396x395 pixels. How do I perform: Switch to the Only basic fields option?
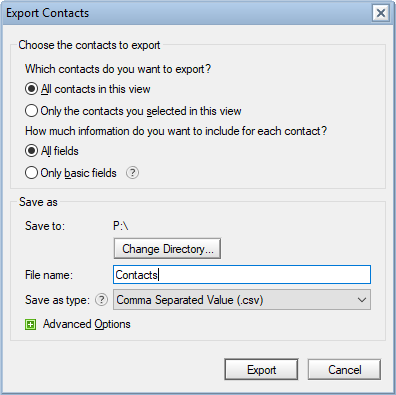(x=31, y=173)
